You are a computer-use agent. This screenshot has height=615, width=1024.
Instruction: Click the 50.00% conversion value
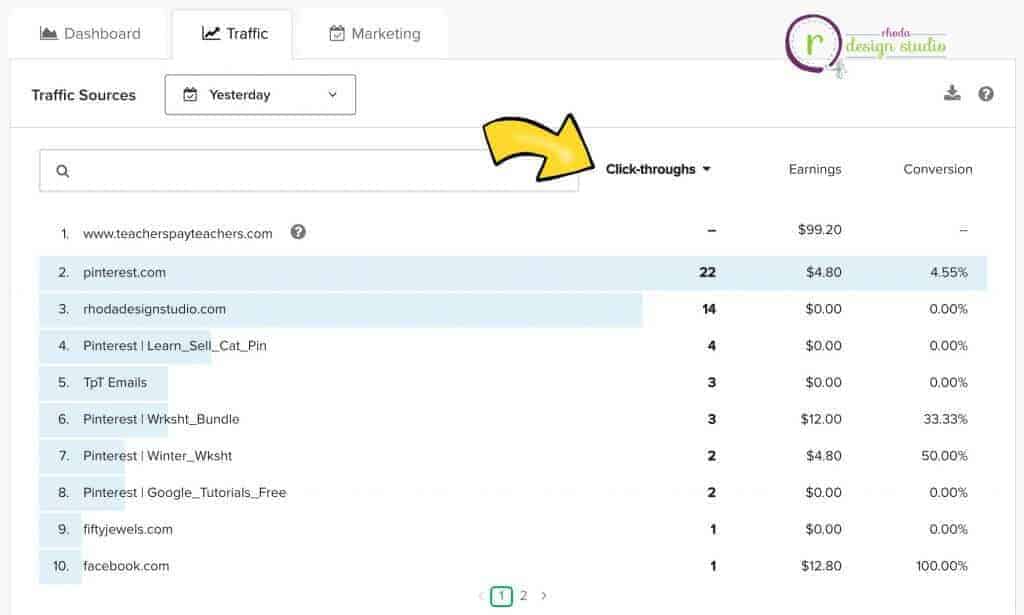[944, 456]
